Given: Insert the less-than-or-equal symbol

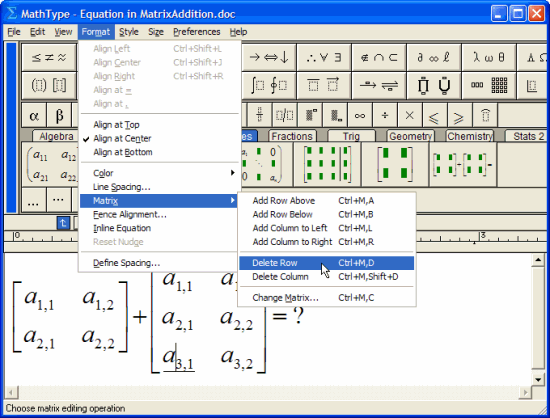Looking at the screenshot, I should click(x=434, y=115).
